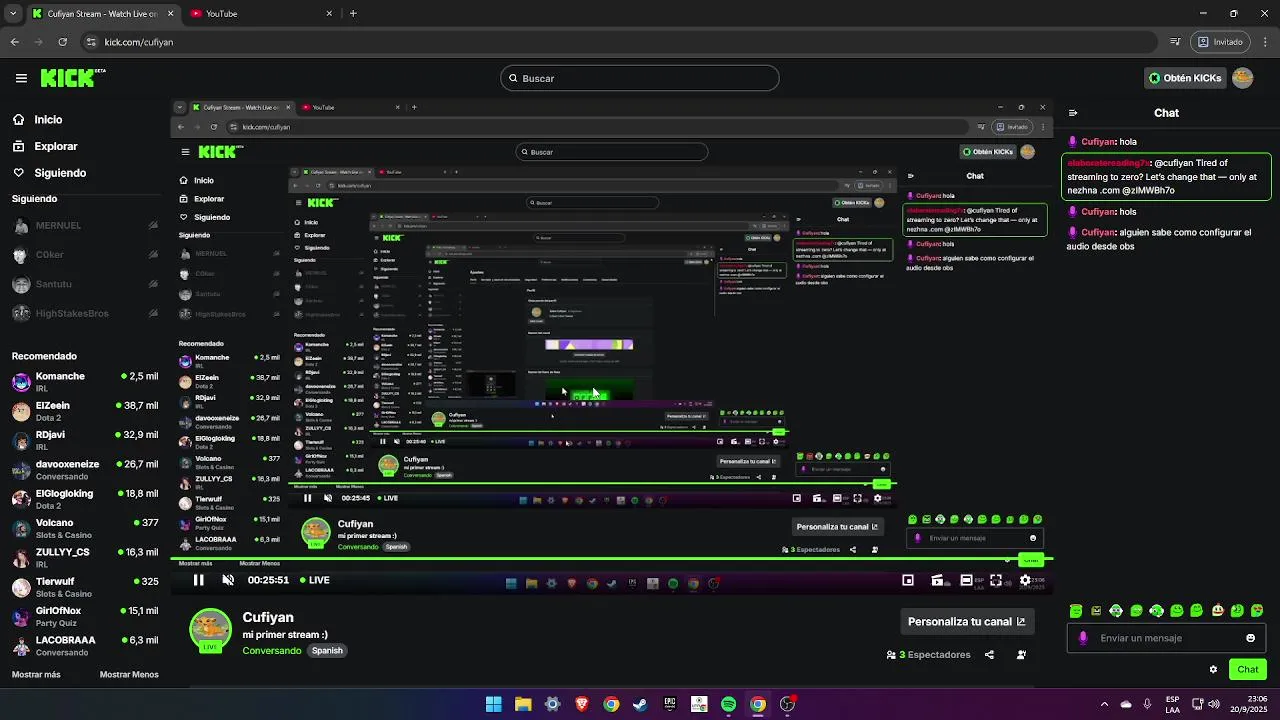This screenshot has height=720, width=1280.
Task: Insert the first green emote in quick emote row
Action: [1076, 611]
